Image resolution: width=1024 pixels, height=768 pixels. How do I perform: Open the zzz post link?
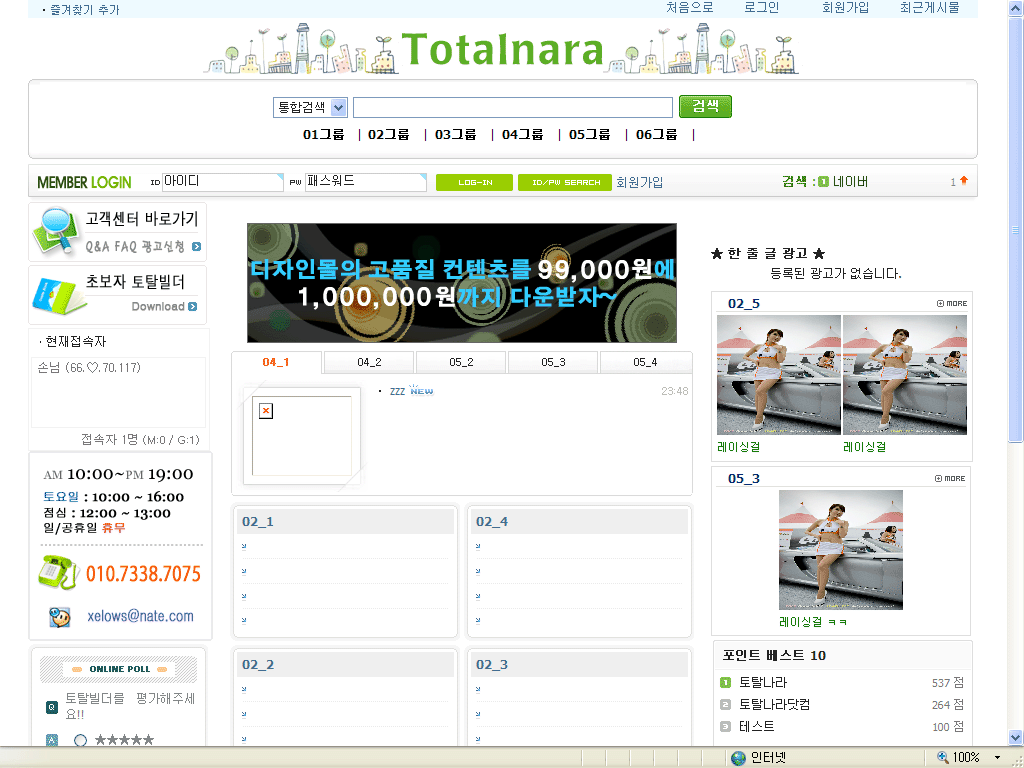coord(397,391)
